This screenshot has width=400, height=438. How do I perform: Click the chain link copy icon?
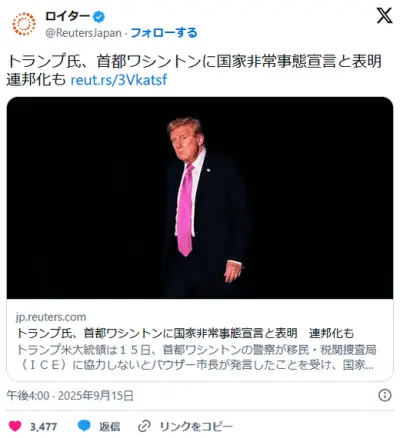click(144, 426)
